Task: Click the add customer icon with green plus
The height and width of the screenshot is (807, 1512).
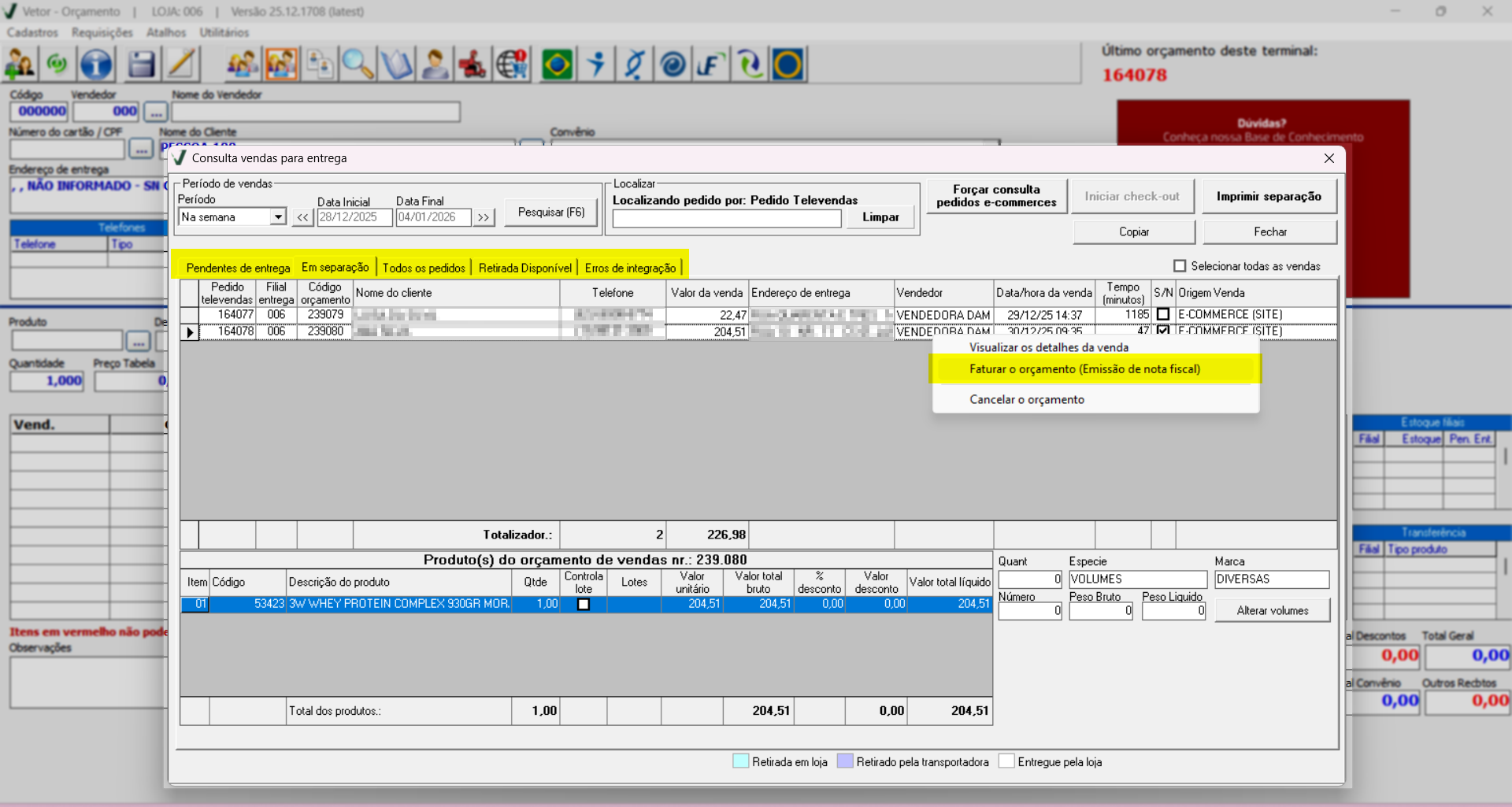Action: pyautogui.click(x=20, y=65)
